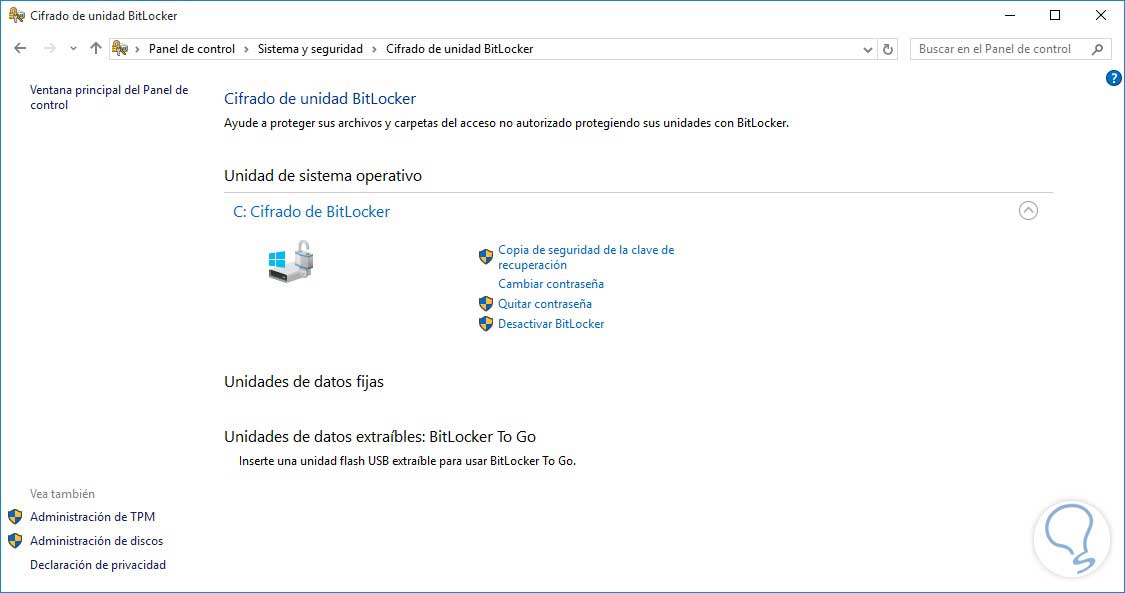Click the 'Inserte una unidad flash USB extraíble' text

pyautogui.click(x=407, y=461)
